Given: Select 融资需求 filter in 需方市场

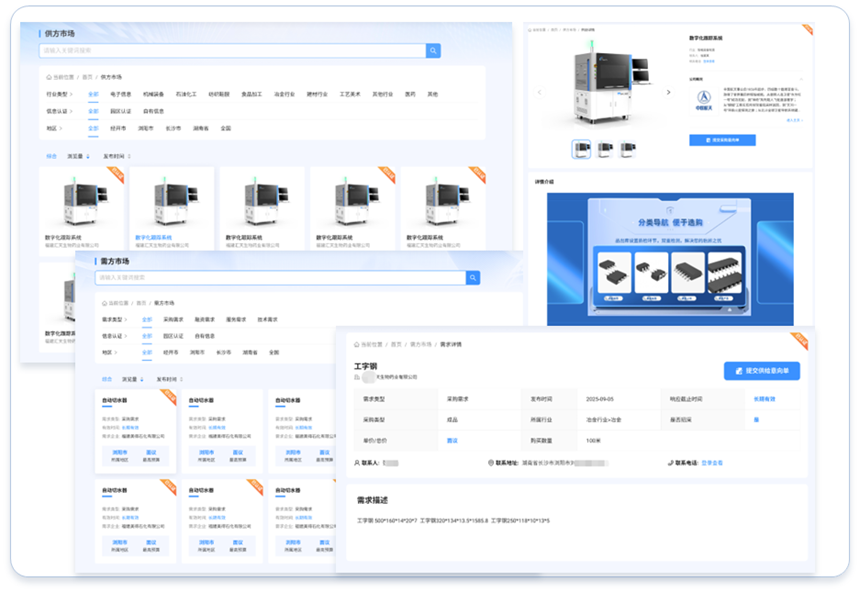Looking at the screenshot, I should (x=205, y=319).
